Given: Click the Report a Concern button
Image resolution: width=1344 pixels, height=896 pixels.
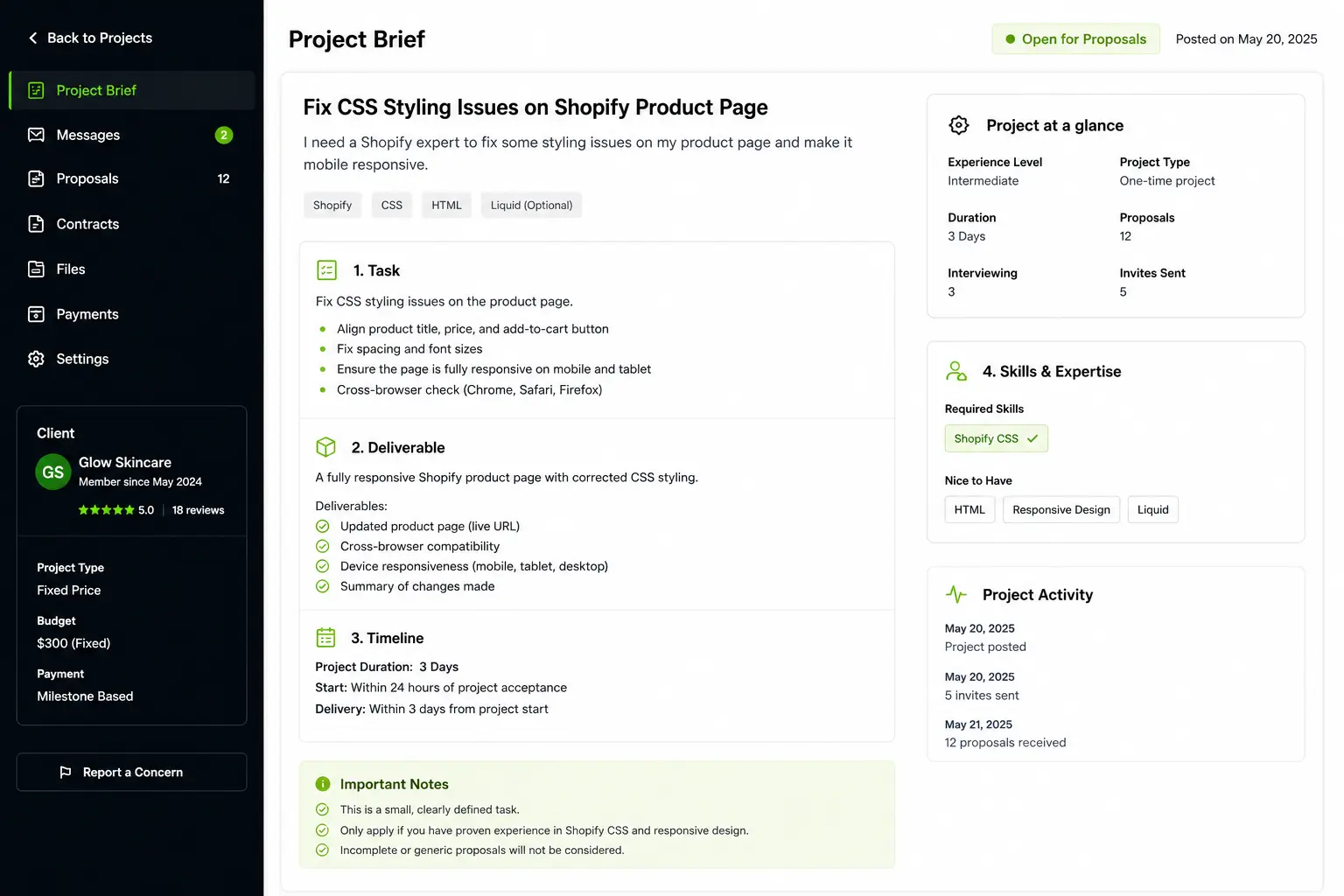Looking at the screenshot, I should (131, 772).
